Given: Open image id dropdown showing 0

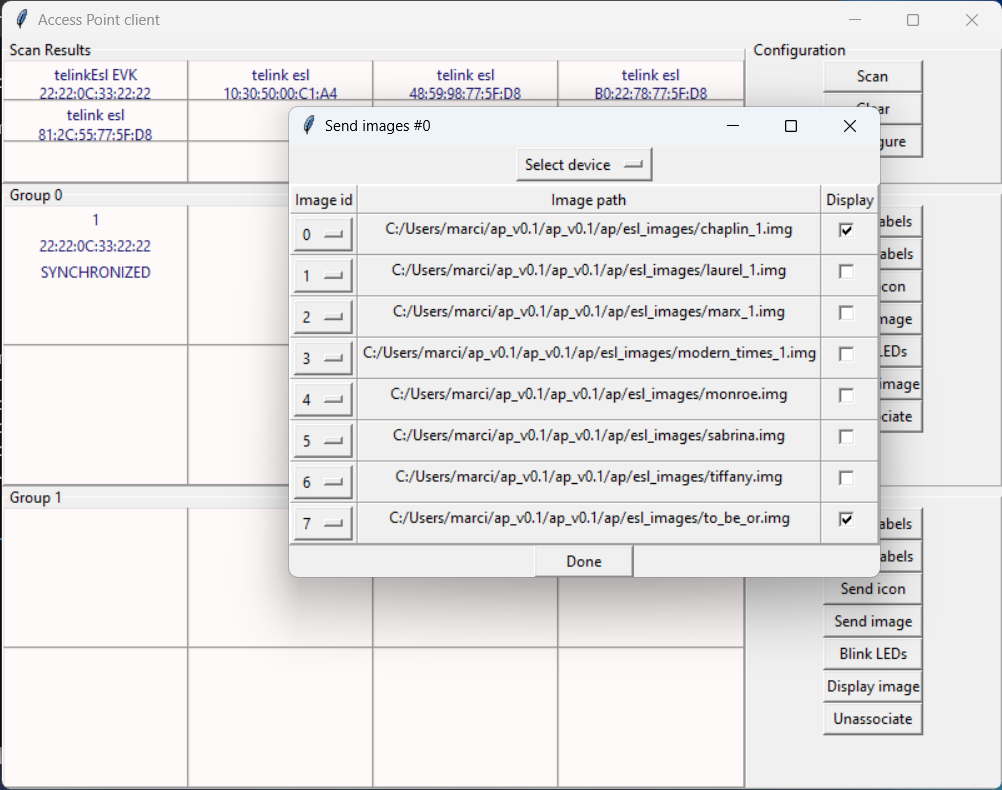Looking at the screenshot, I should click(323, 235).
